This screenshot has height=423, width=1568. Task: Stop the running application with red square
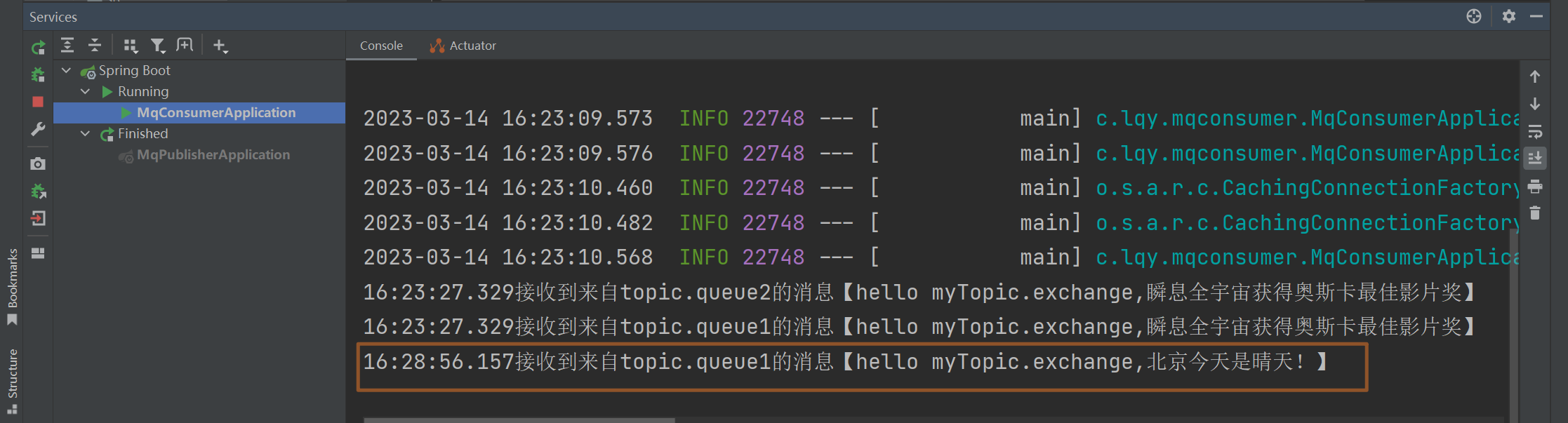[x=38, y=102]
